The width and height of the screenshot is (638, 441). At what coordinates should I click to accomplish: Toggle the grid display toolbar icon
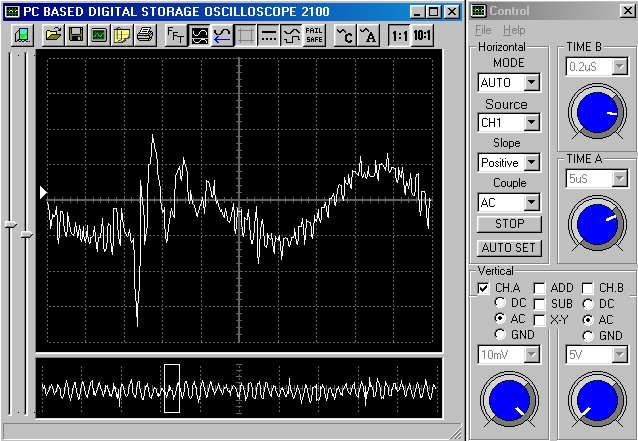(x=245, y=35)
